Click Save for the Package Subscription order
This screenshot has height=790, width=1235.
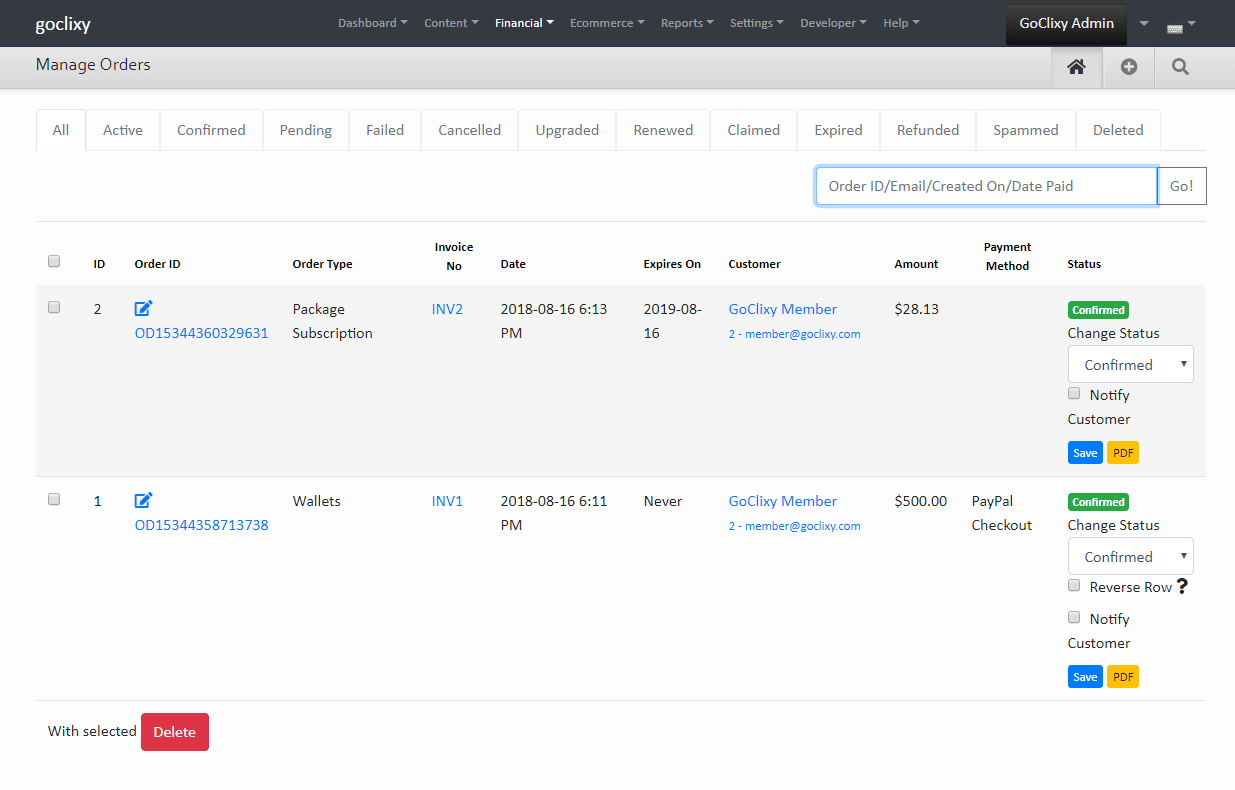pyautogui.click(x=1085, y=453)
